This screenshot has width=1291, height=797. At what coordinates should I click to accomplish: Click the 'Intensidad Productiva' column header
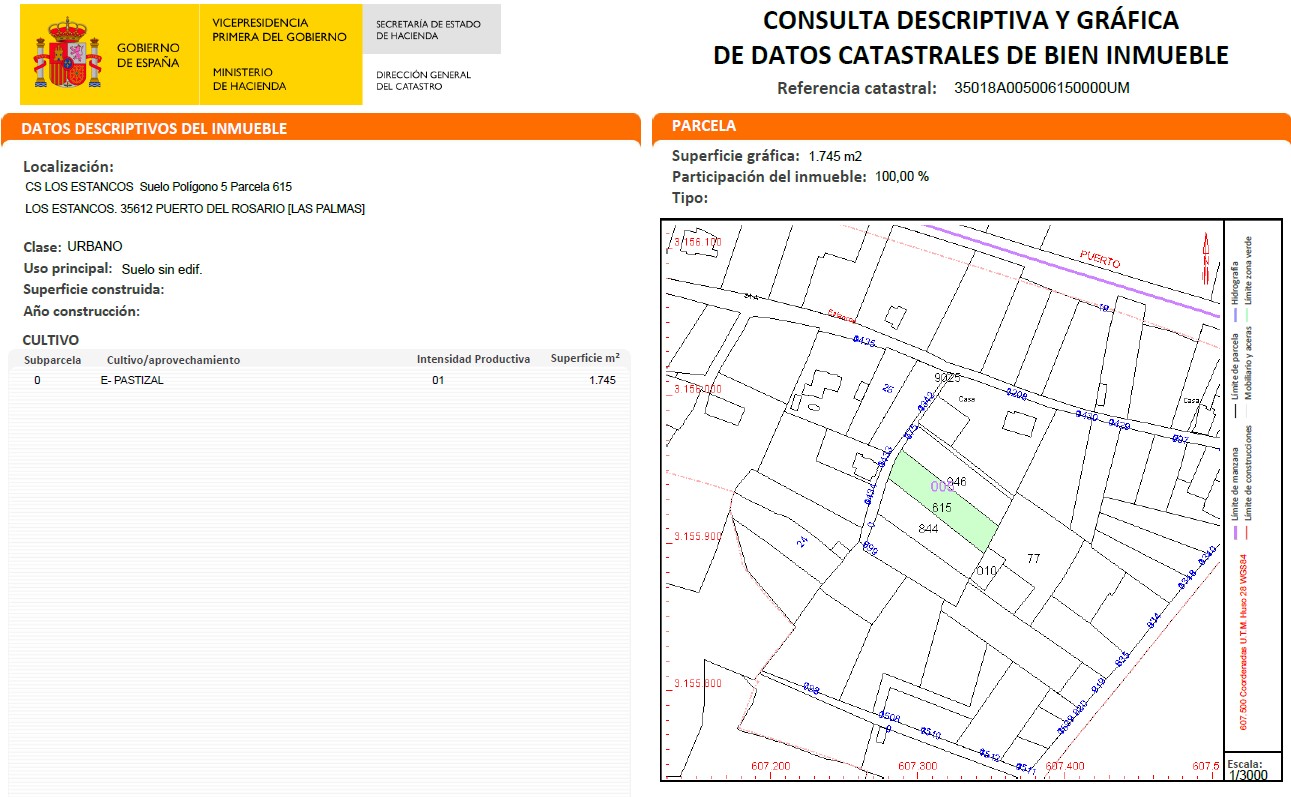(x=473, y=360)
